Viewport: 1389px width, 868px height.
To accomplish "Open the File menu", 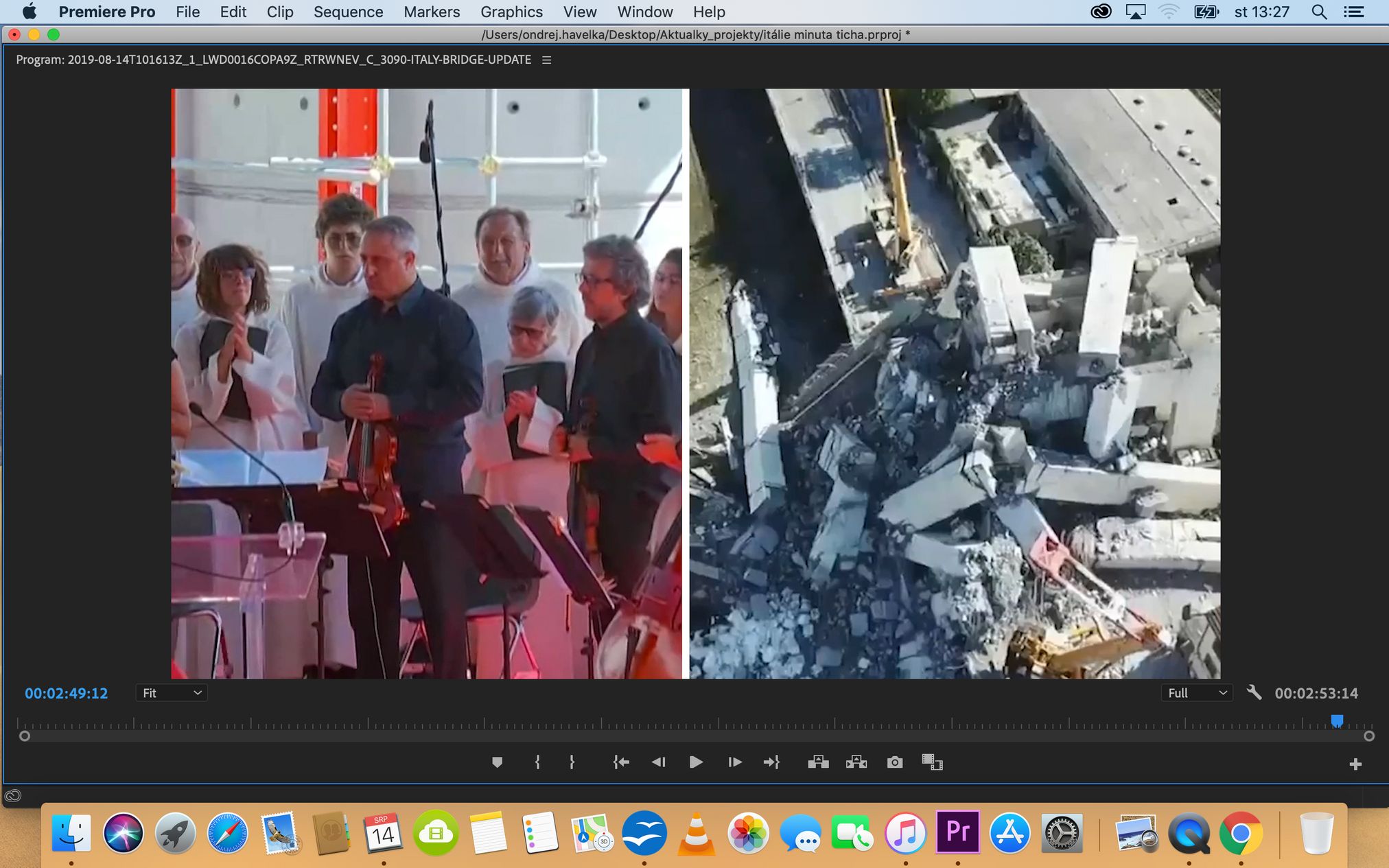I will point(187,12).
